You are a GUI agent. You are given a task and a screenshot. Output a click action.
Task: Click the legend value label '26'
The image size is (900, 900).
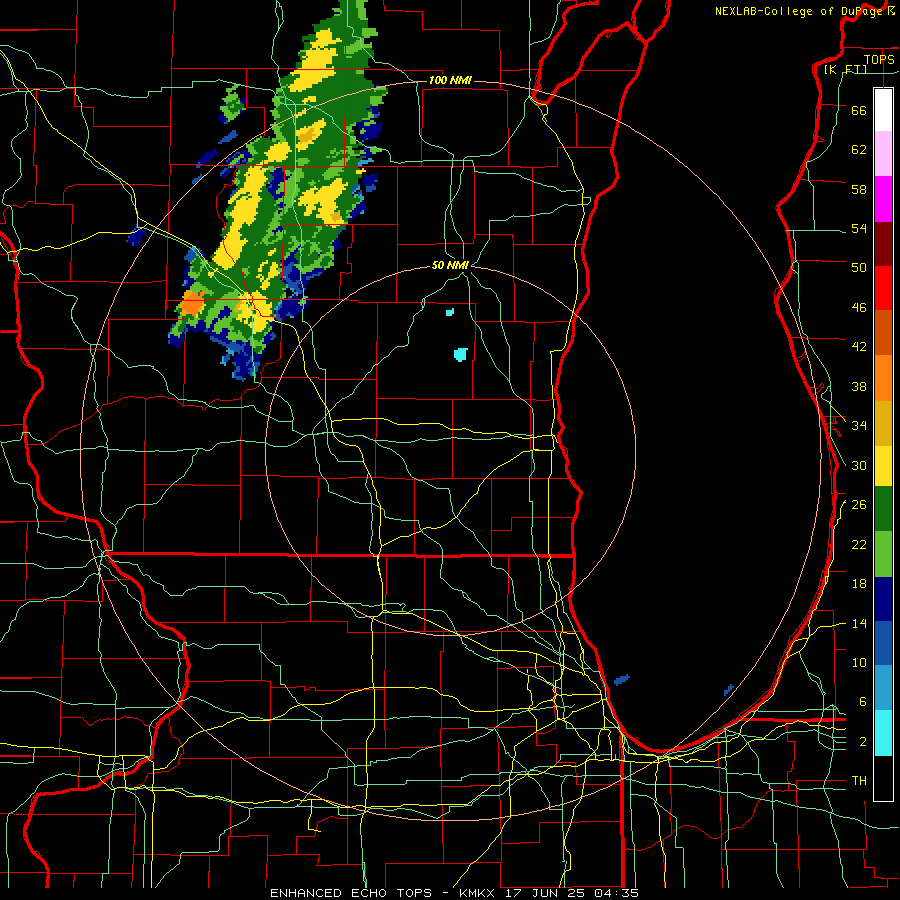click(x=859, y=505)
